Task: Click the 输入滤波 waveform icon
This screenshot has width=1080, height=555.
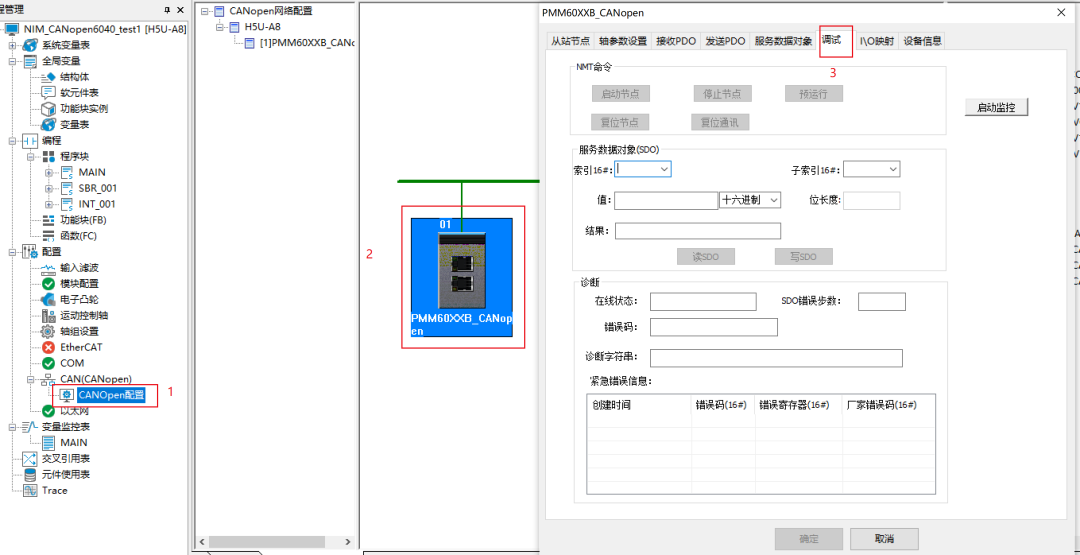Action: click(x=48, y=268)
